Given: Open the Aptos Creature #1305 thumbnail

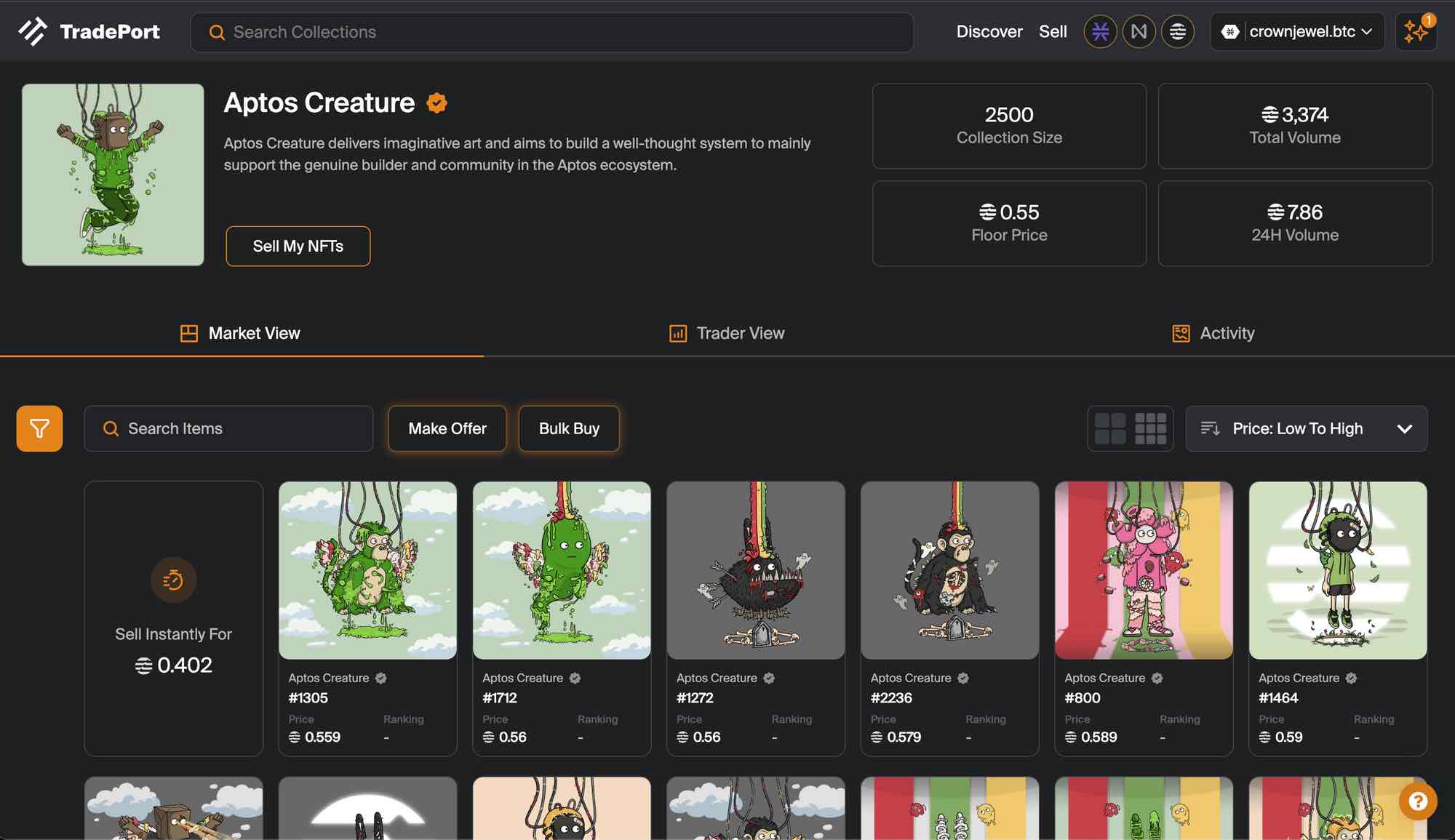Looking at the screenshot, I should click(x=367, y=570).
